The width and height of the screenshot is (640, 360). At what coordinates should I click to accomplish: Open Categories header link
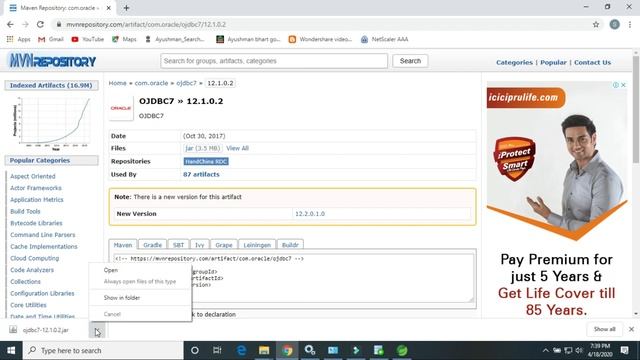514,62
